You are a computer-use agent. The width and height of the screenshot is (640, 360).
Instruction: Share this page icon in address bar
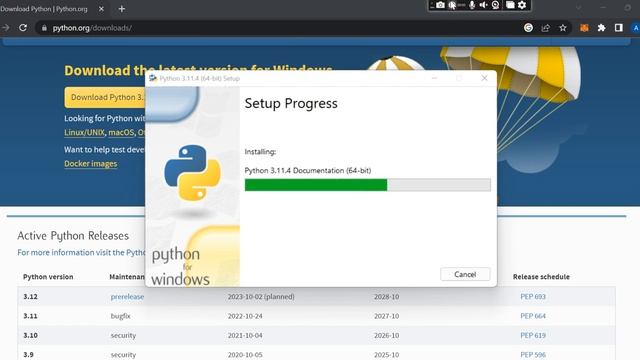(x=545, y=28)
